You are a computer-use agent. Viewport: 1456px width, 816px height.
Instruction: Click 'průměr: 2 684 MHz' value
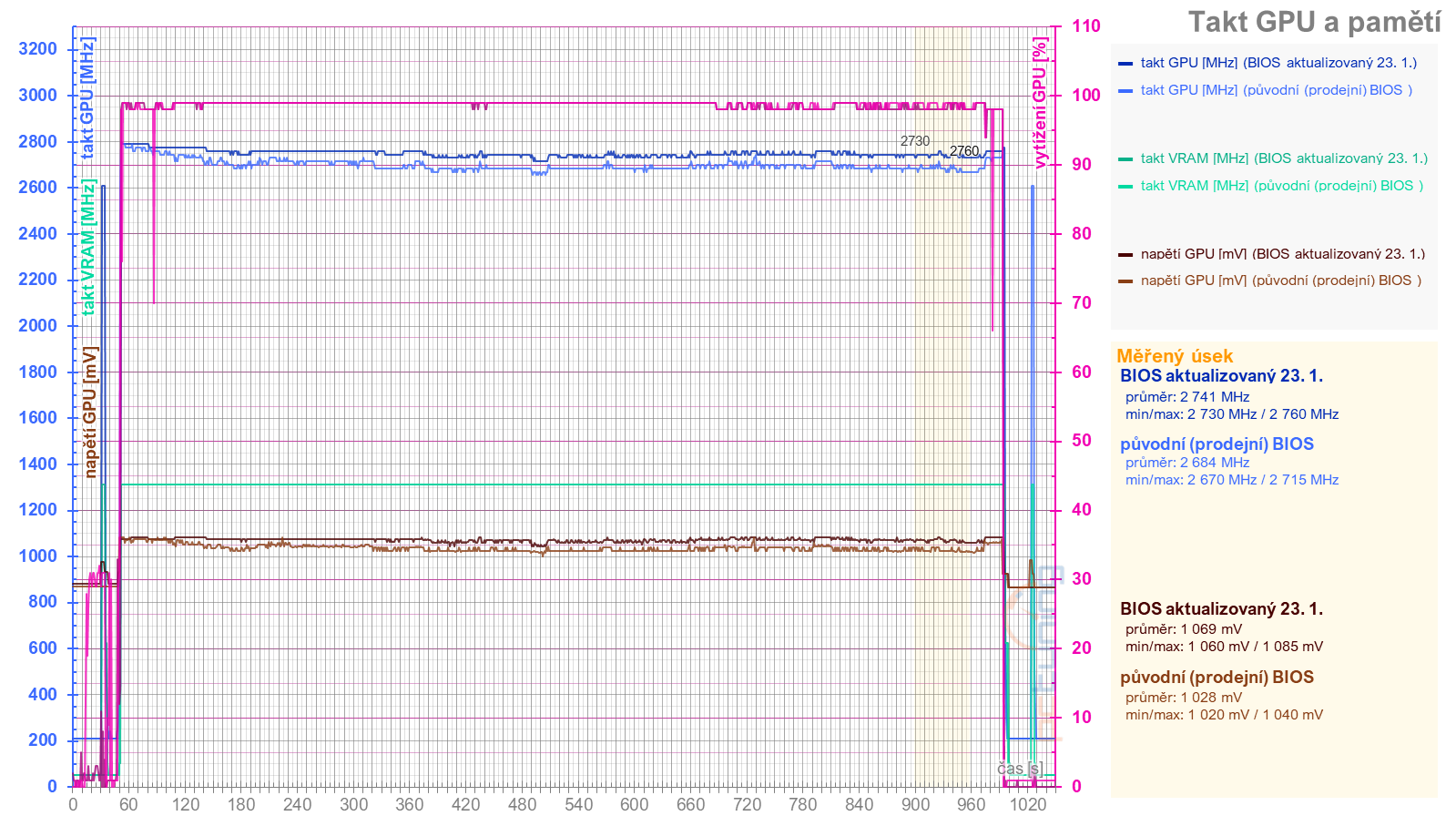pyautogui.click(x=1187, y=463)
